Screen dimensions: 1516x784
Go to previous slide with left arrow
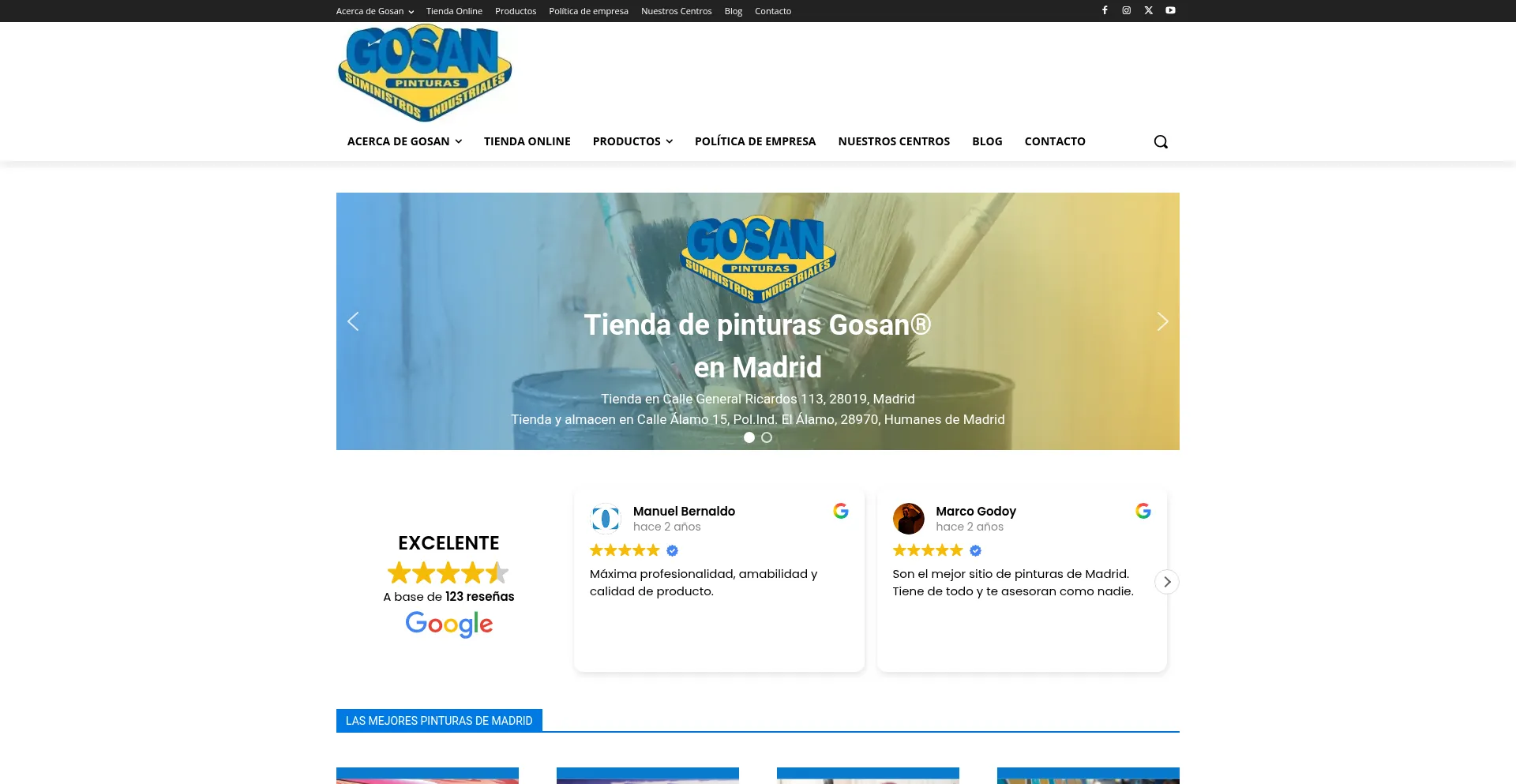353,321
